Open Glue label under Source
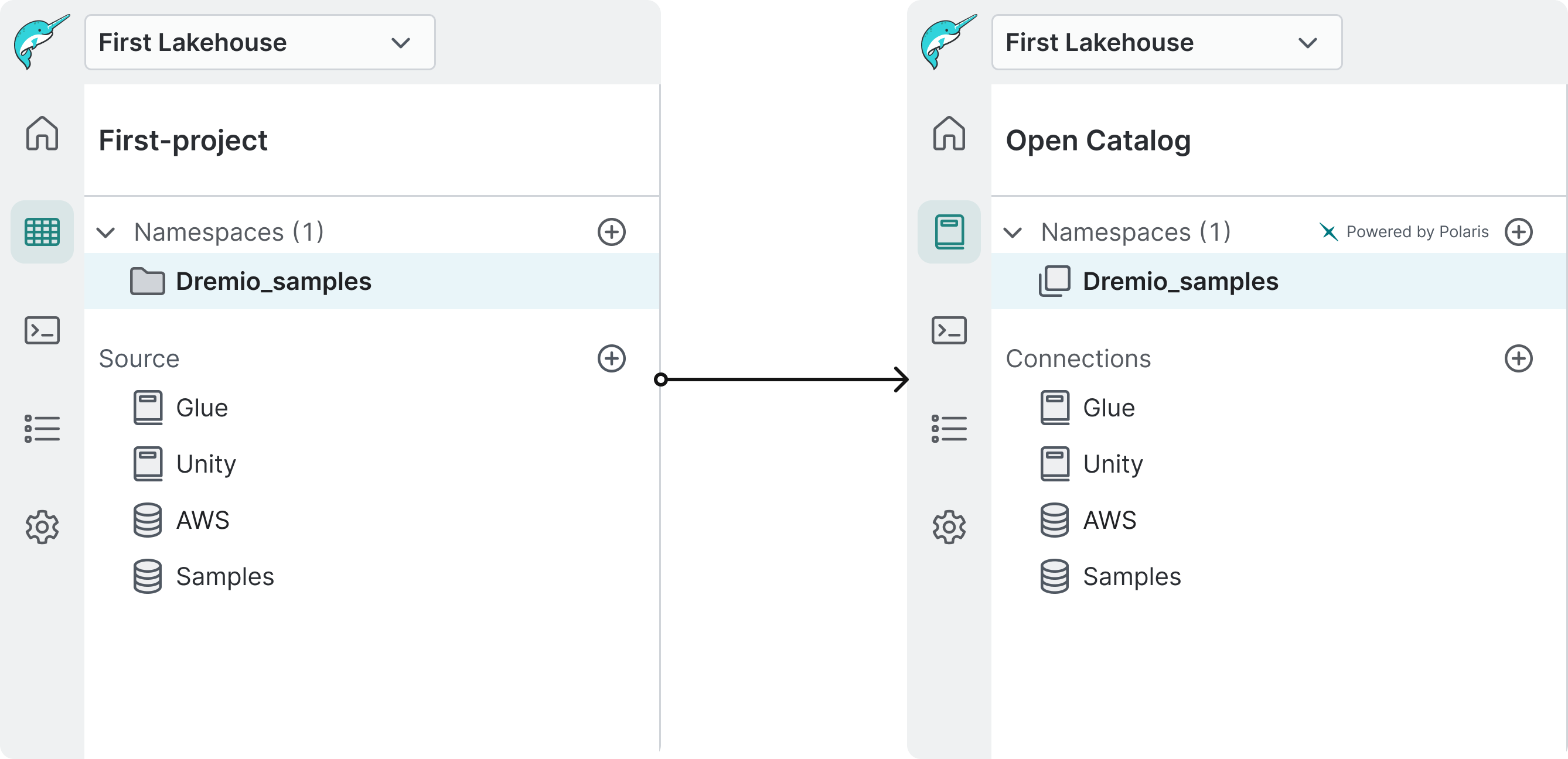The width and height of the screenshot is (1568, 759). point(202,408)
